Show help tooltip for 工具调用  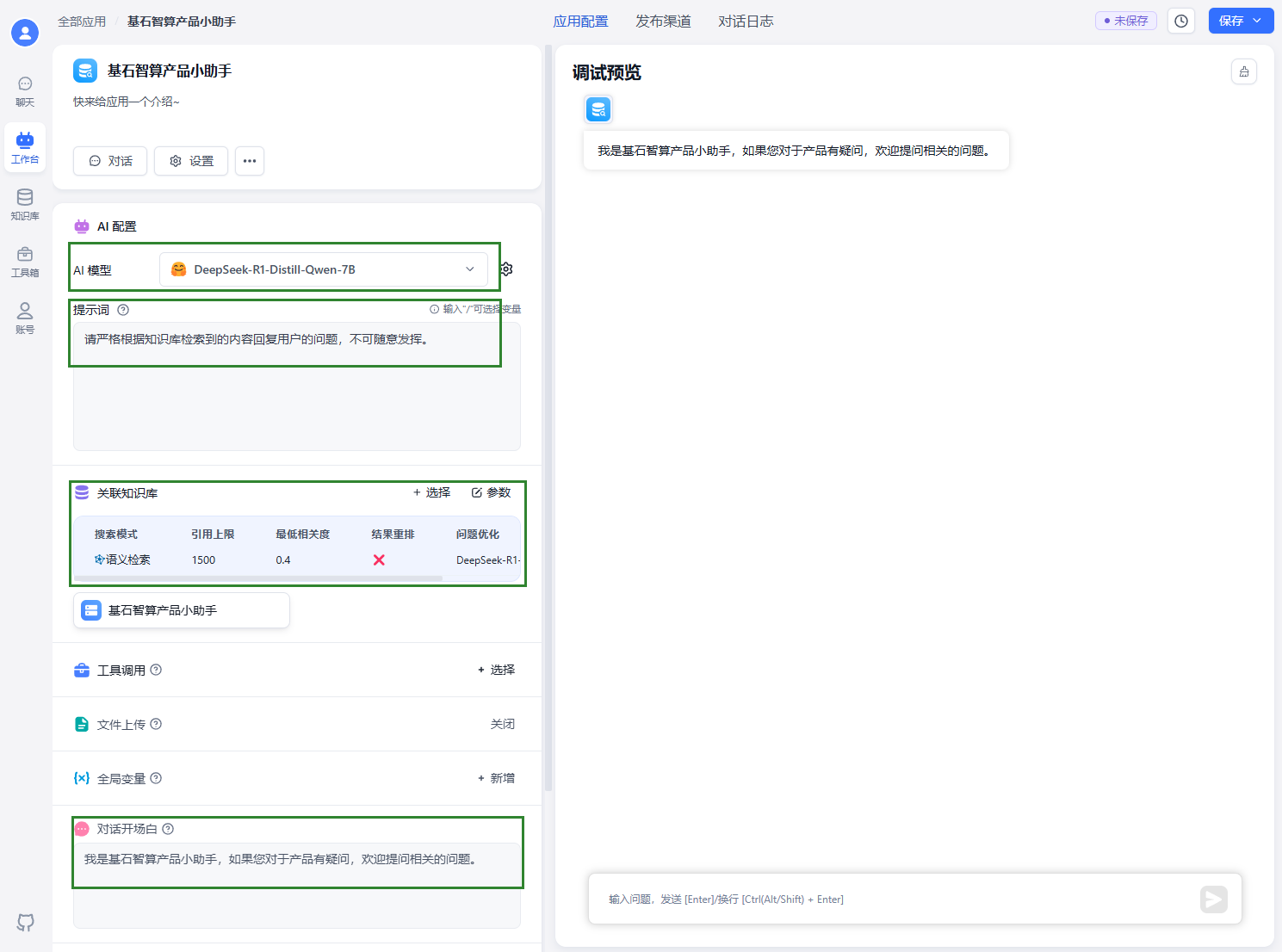(x=156, y=670)
